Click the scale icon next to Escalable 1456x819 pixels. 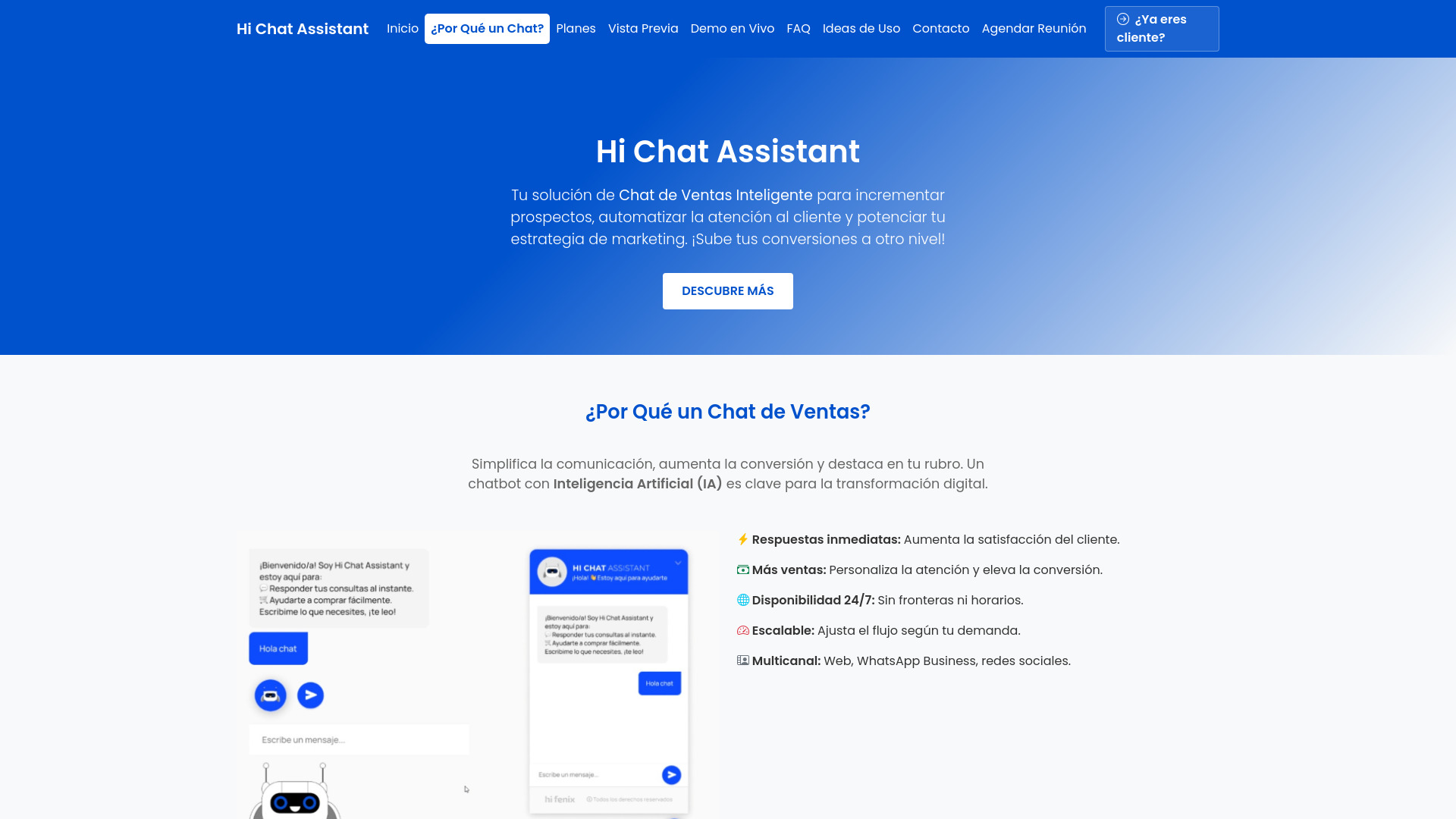(742, 630)
